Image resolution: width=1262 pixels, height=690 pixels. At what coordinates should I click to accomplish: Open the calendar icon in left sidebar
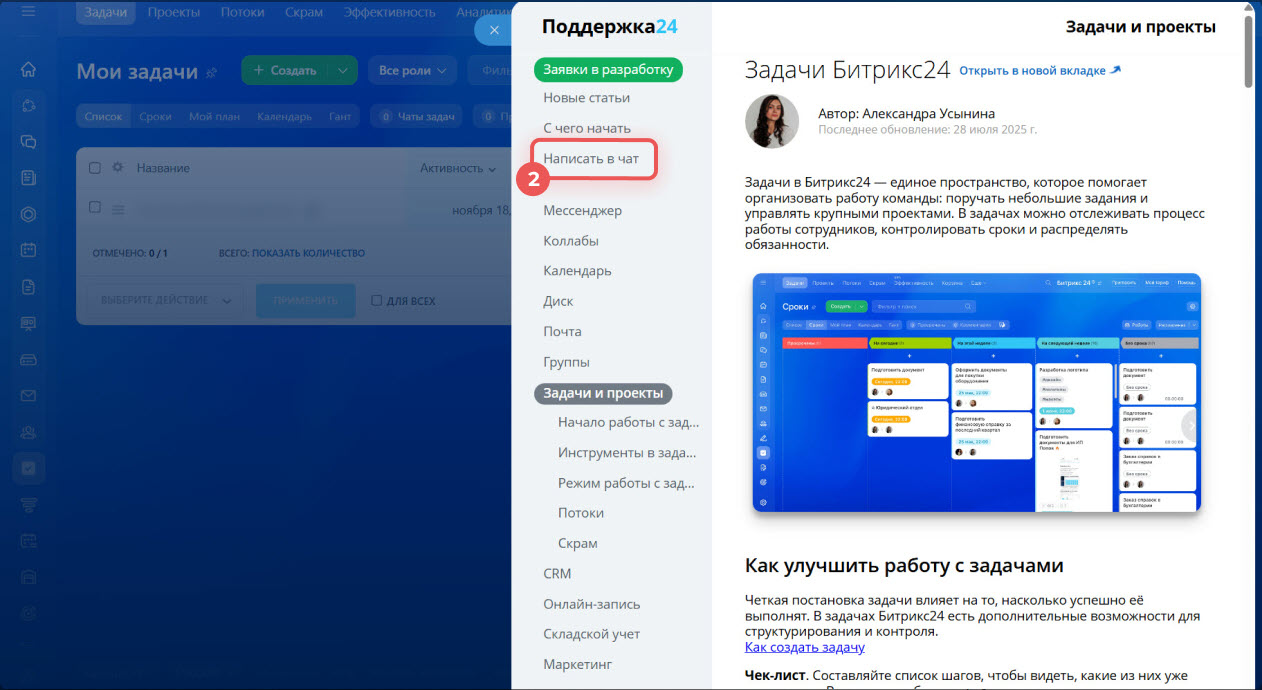(x=28, y=250)
